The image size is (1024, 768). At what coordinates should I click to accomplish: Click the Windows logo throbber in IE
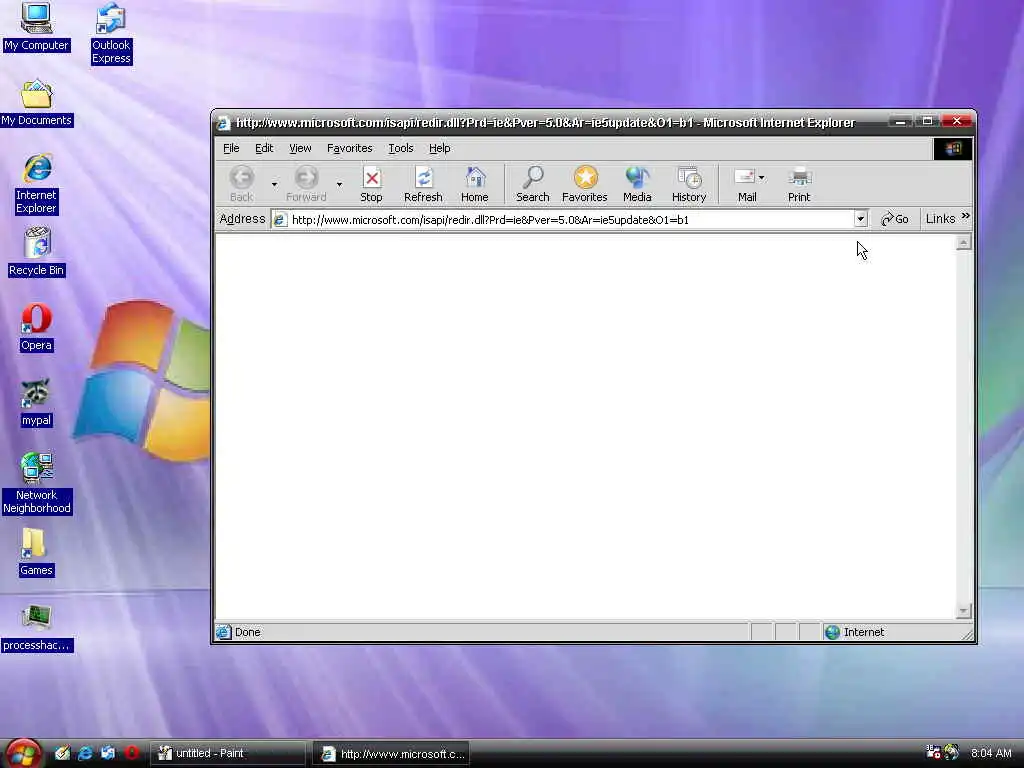pos(952,149)
